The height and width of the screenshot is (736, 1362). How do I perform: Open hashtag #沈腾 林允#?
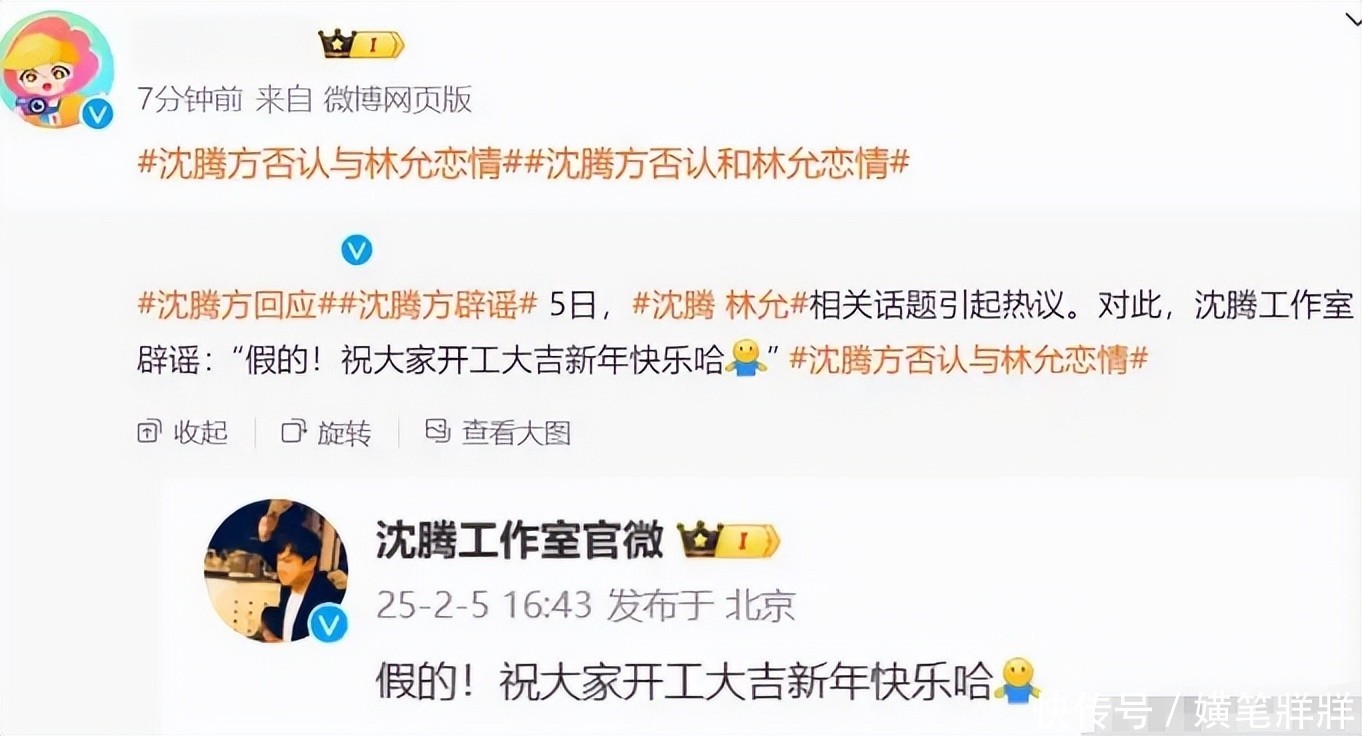coord(720,305)
